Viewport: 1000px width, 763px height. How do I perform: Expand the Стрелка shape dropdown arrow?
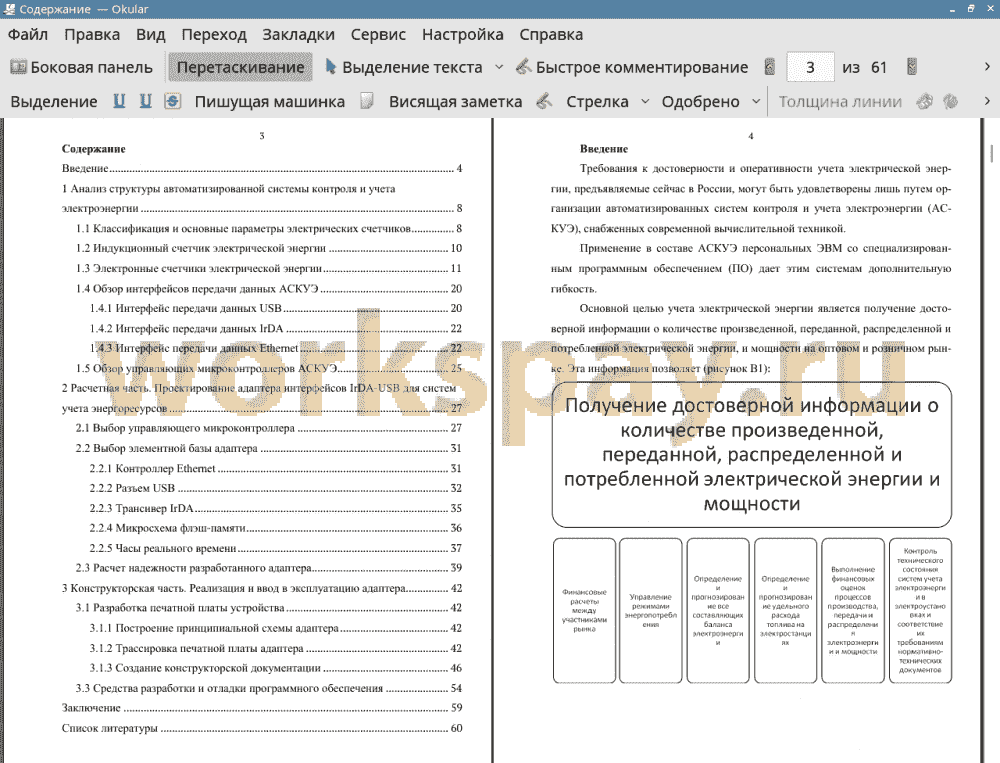pyautogui.click(x=645, y=101)
